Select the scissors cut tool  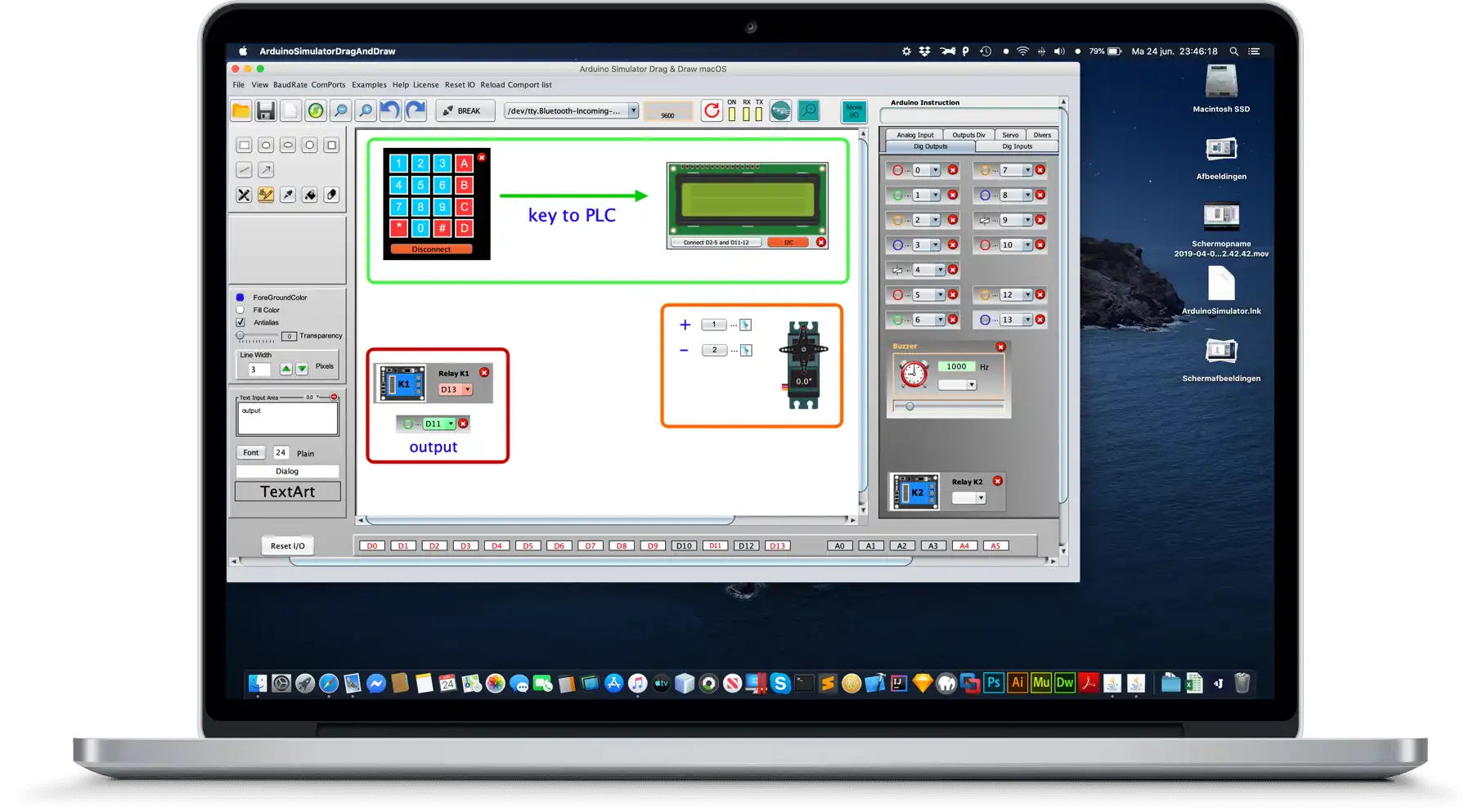244,195
